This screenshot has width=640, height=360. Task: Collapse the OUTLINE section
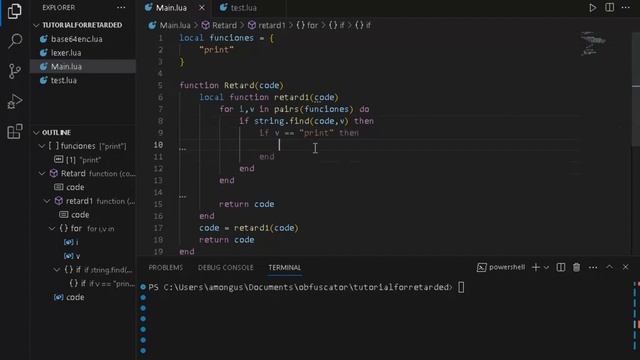tap(36, 133)
